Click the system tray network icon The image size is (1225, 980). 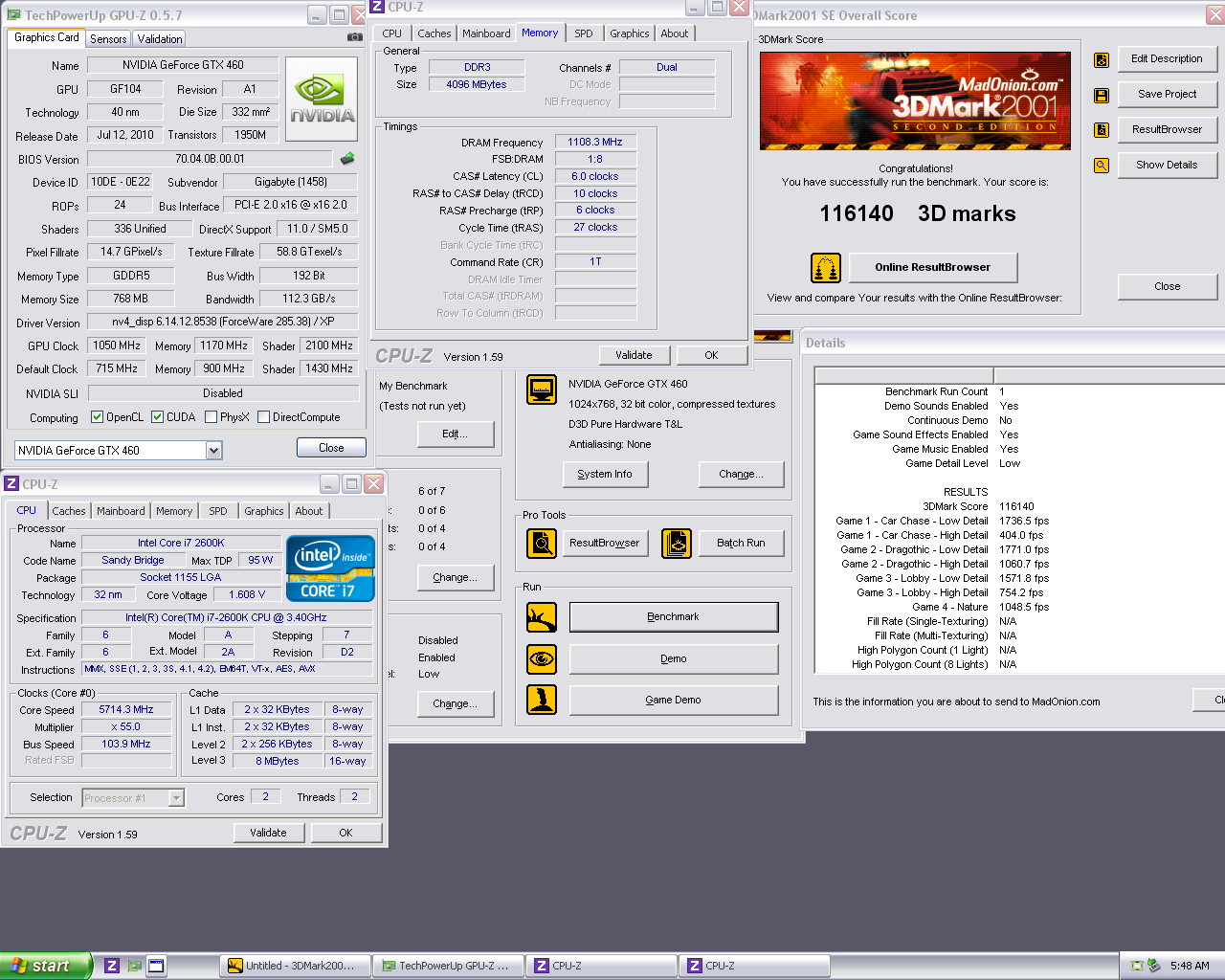[x=1136, y=966]
